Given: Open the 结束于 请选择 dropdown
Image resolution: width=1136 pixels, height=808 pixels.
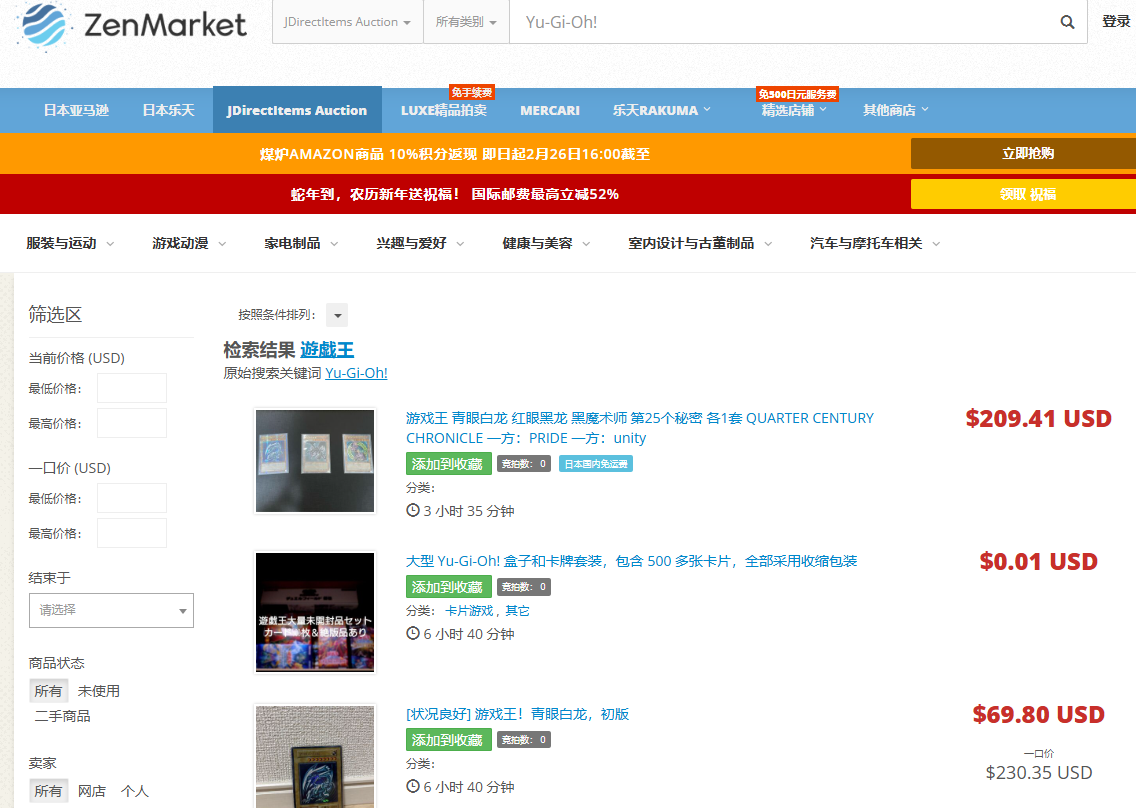Looking at the screenshot, I should [x=112, y=610].
